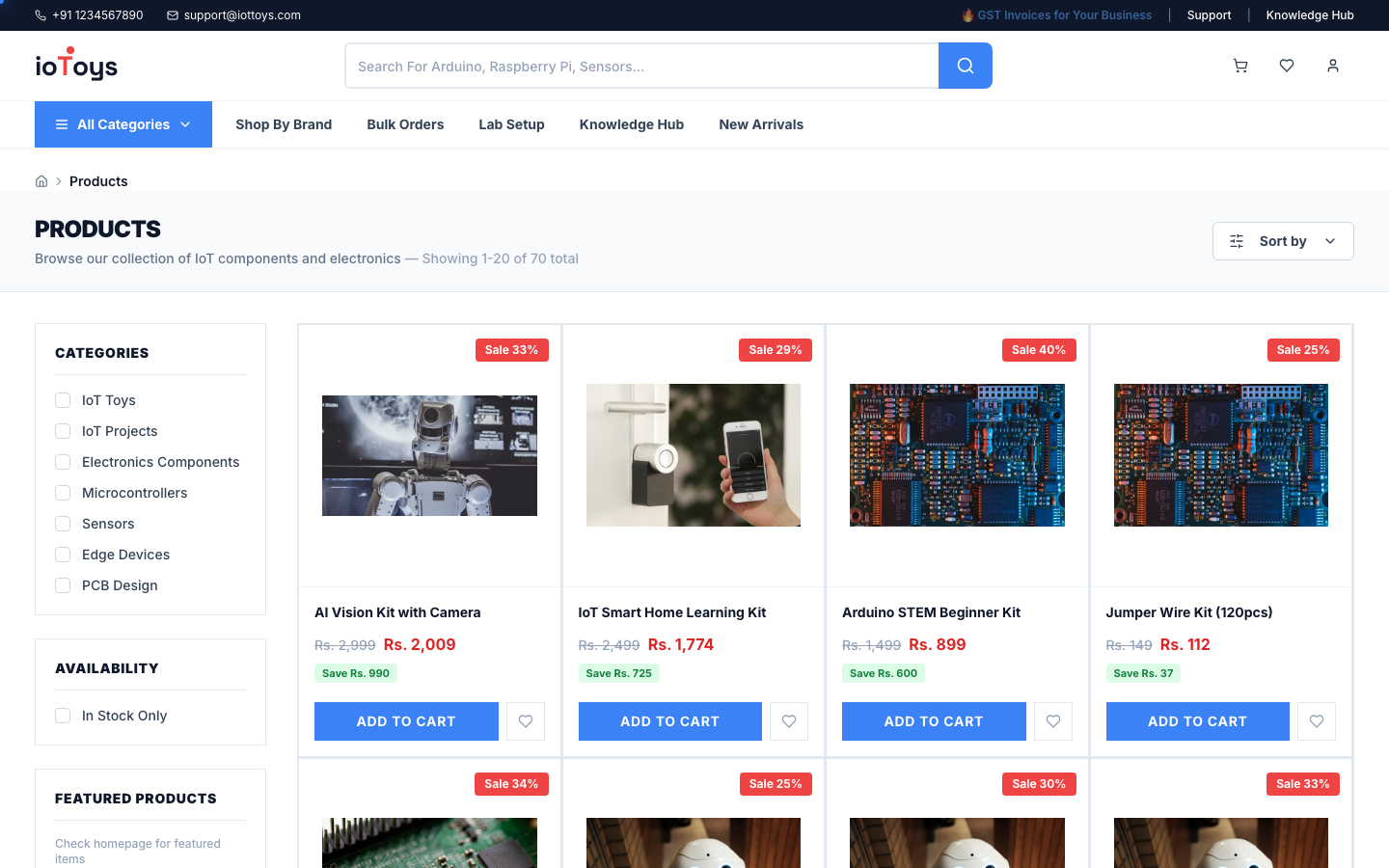Viewport: 1389px width, 868px height.
Task: Click the AI Vision Kit with Camera title
Action: click(x=397, y=612)
